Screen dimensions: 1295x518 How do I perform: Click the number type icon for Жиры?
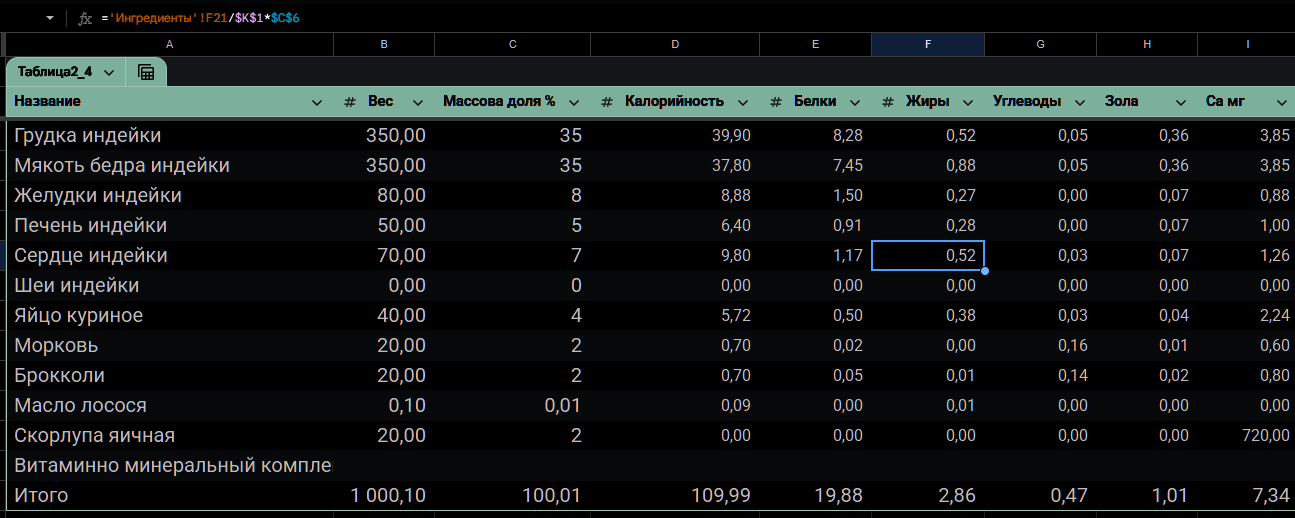888,102
